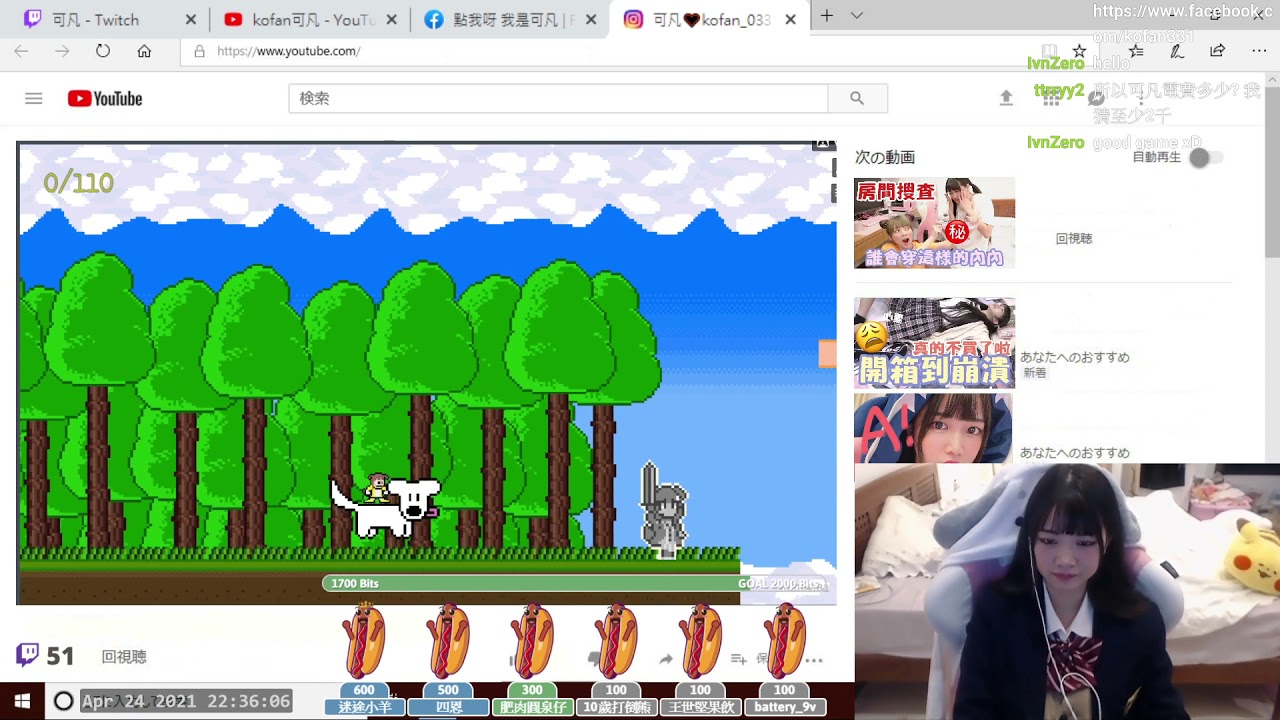Click the 四恩 500 donor badge

(x=448, y=699)
